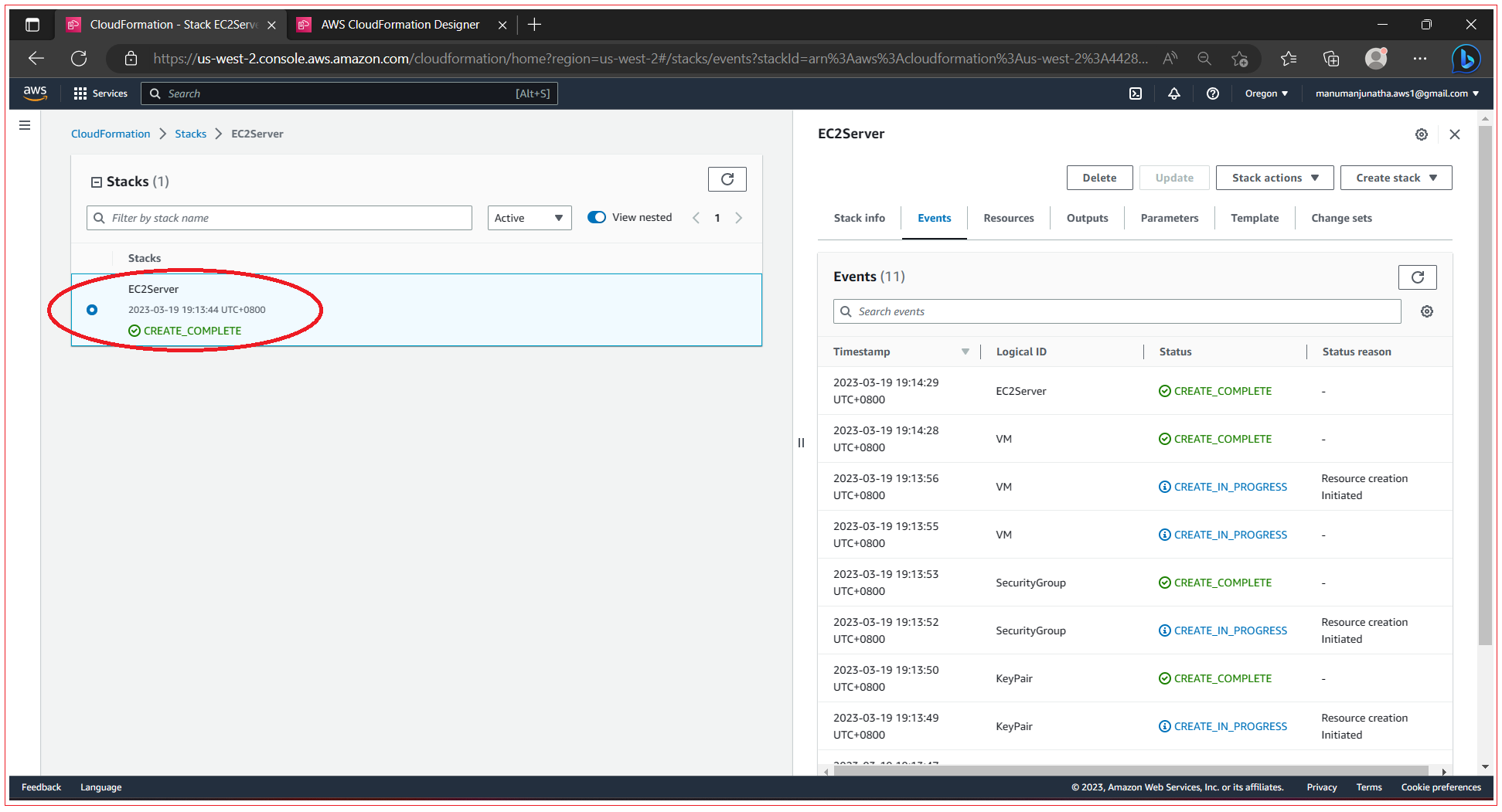Expand the Stack actions dropdown

pos(1275,178)
